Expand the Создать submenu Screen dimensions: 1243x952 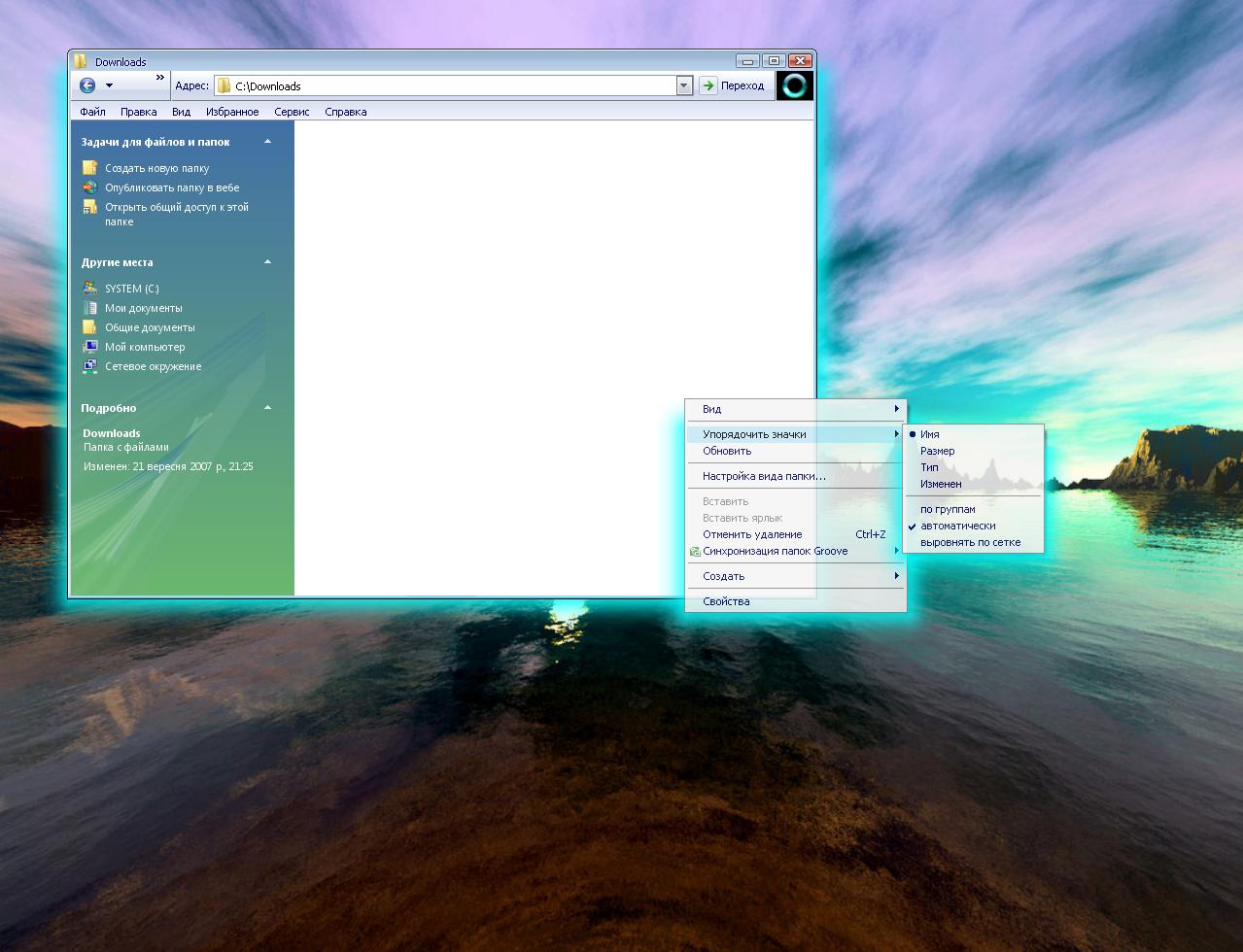796,576
